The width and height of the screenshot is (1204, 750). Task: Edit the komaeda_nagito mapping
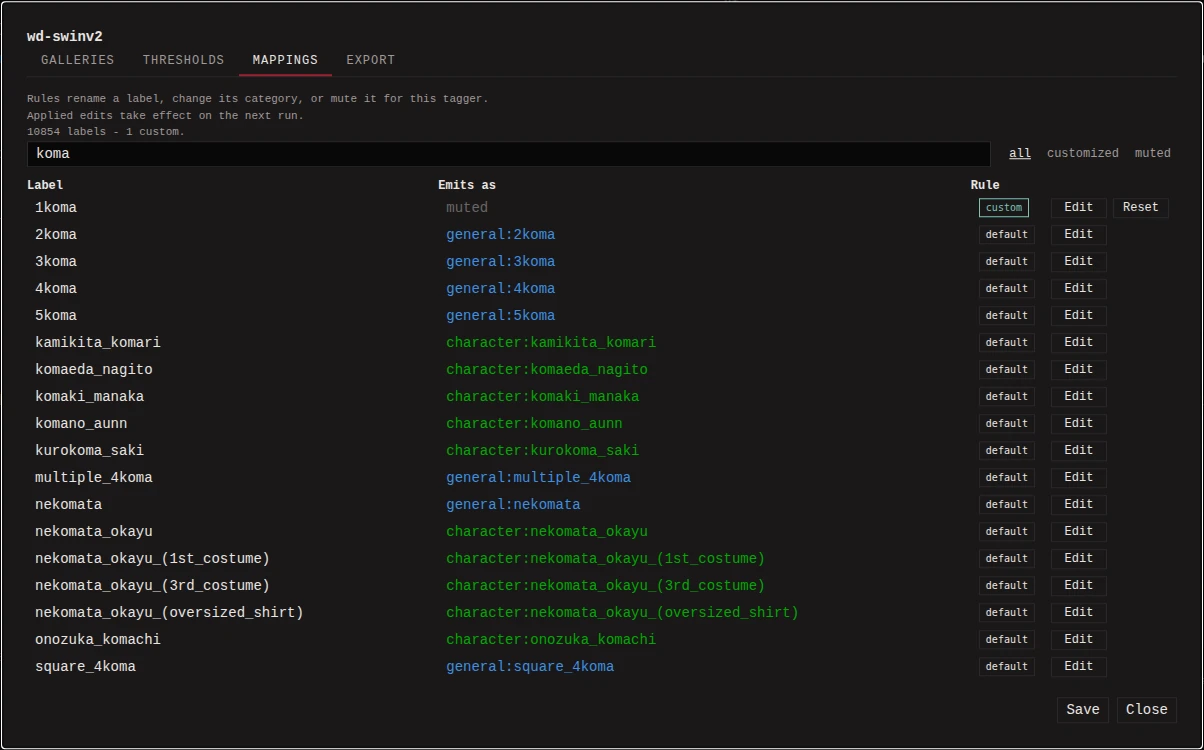[1079, 369]
